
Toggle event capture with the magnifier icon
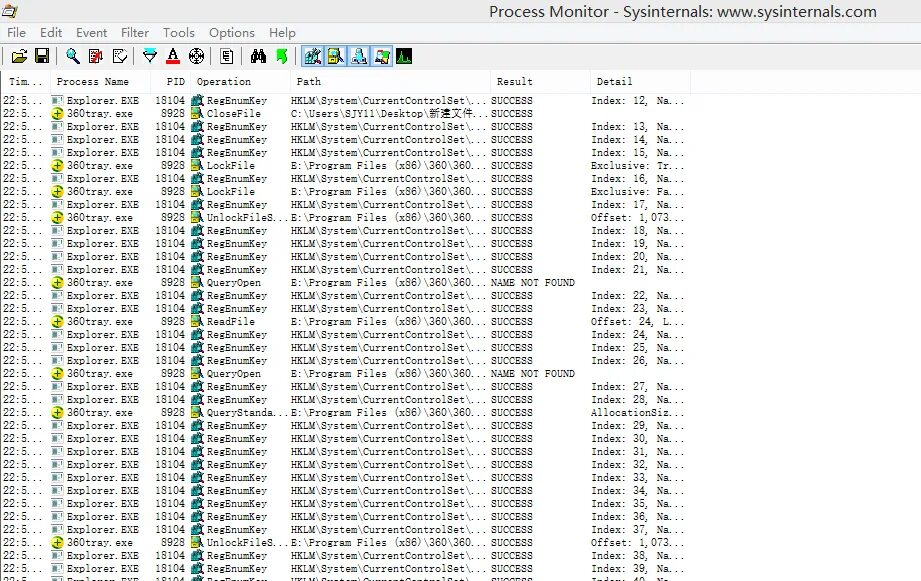(73, 56)
